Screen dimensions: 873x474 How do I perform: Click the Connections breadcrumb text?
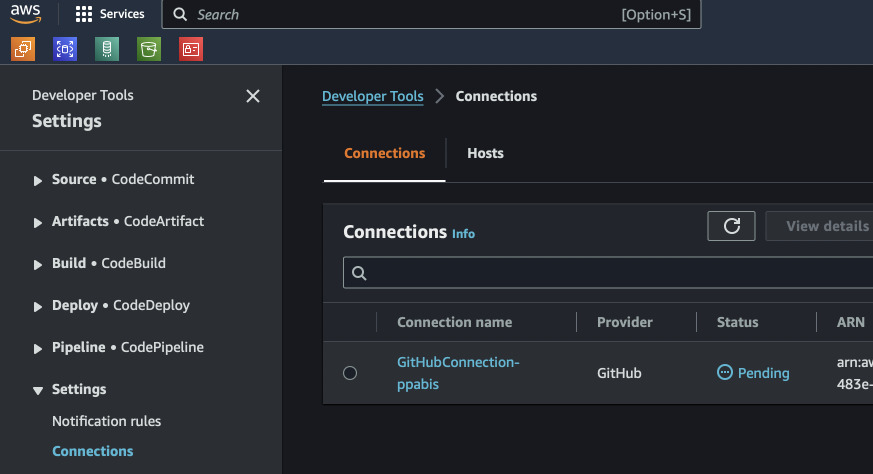[496, 96]
